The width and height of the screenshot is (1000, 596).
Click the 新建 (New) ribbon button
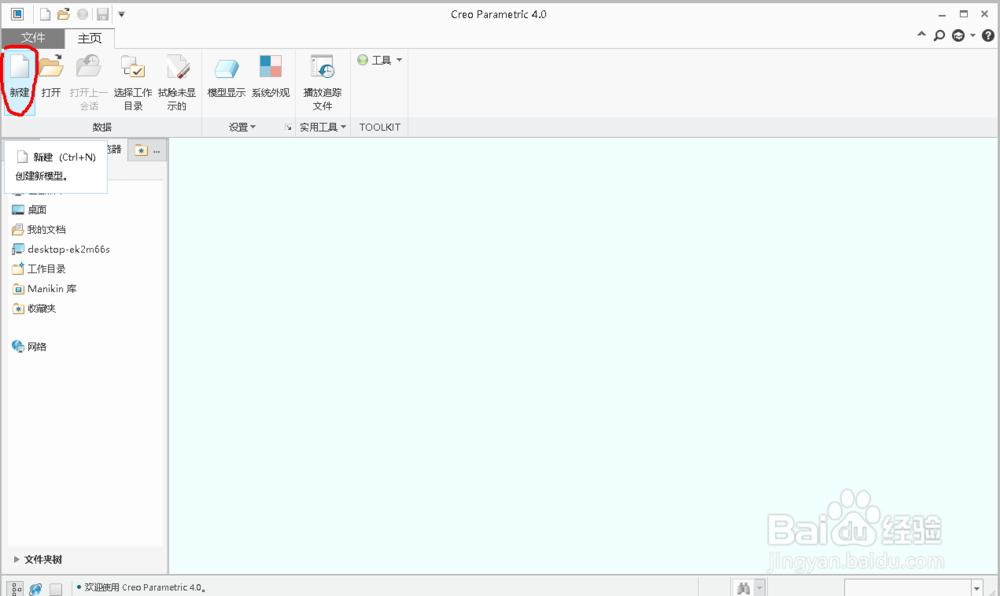point(20,82)
